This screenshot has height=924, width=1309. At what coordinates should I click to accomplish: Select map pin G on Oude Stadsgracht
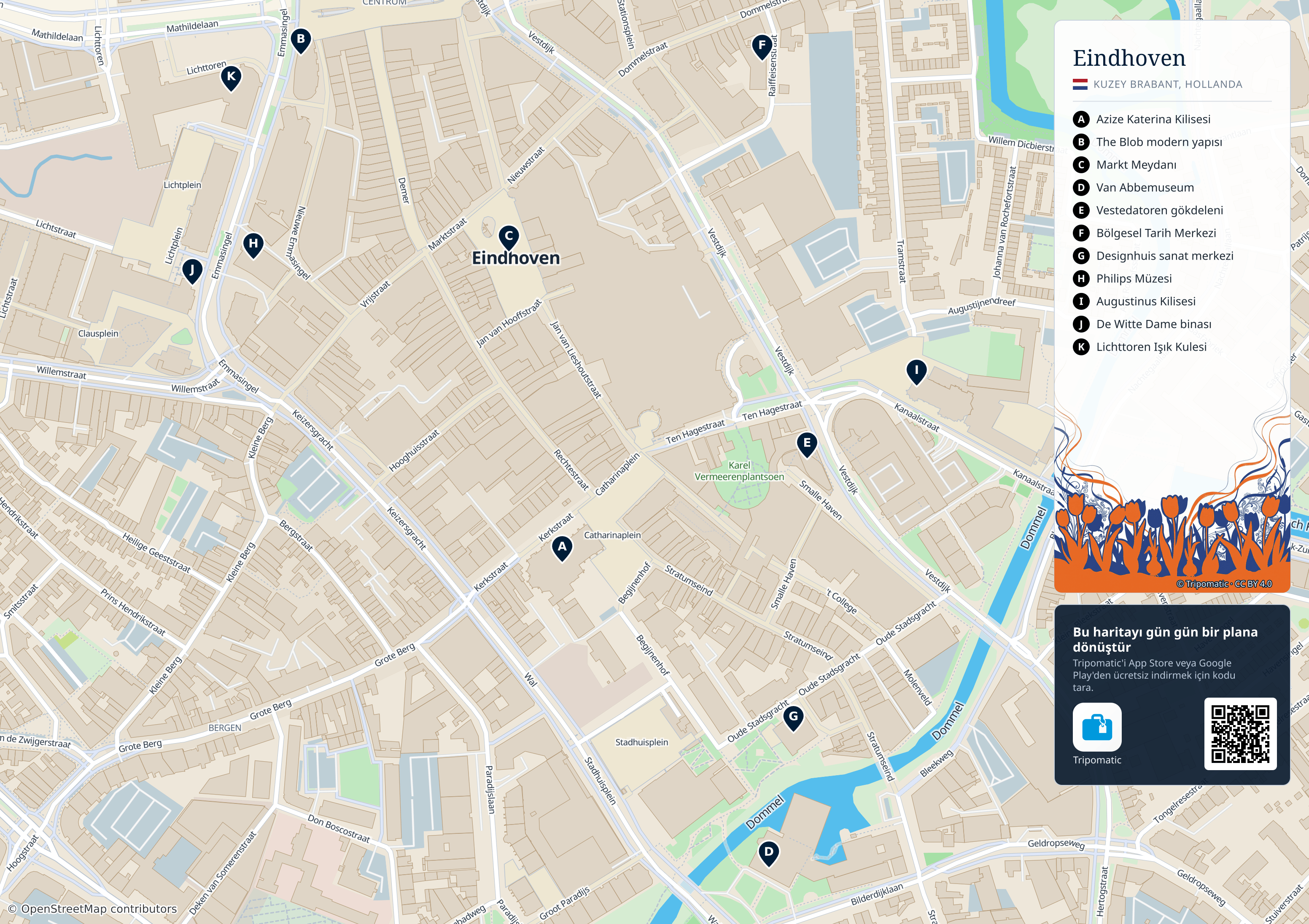[793, 718]
